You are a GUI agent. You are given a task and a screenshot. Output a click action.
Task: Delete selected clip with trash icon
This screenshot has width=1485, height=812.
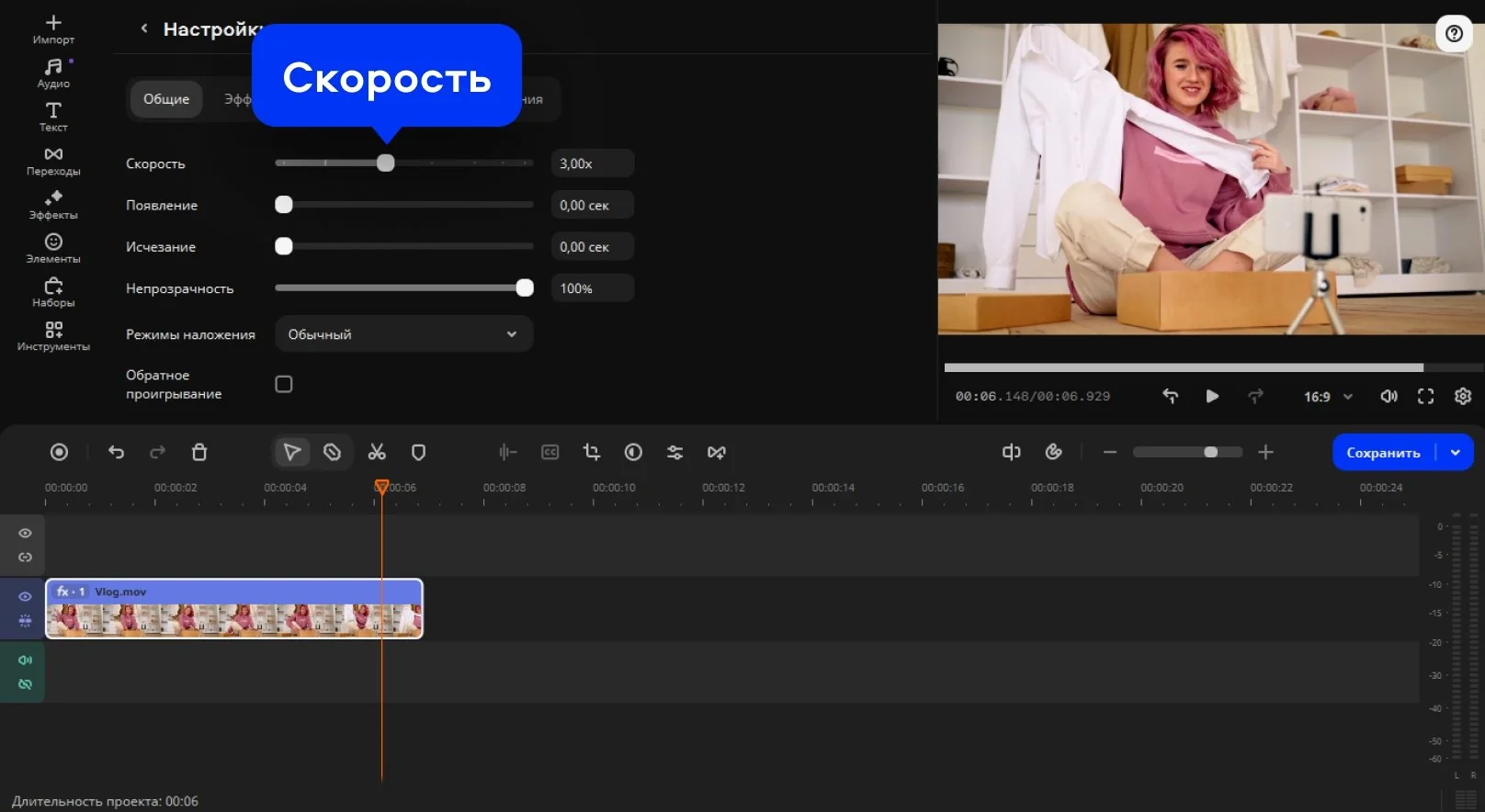[x=199, y=452]
